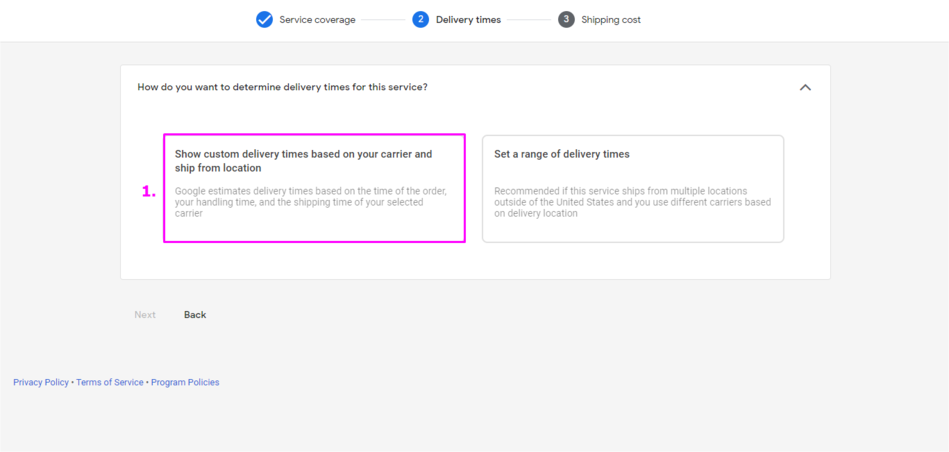The image size is (949, 452).
Task: Click the 'How do you want to determine delivery times' header
Action: 282,87
